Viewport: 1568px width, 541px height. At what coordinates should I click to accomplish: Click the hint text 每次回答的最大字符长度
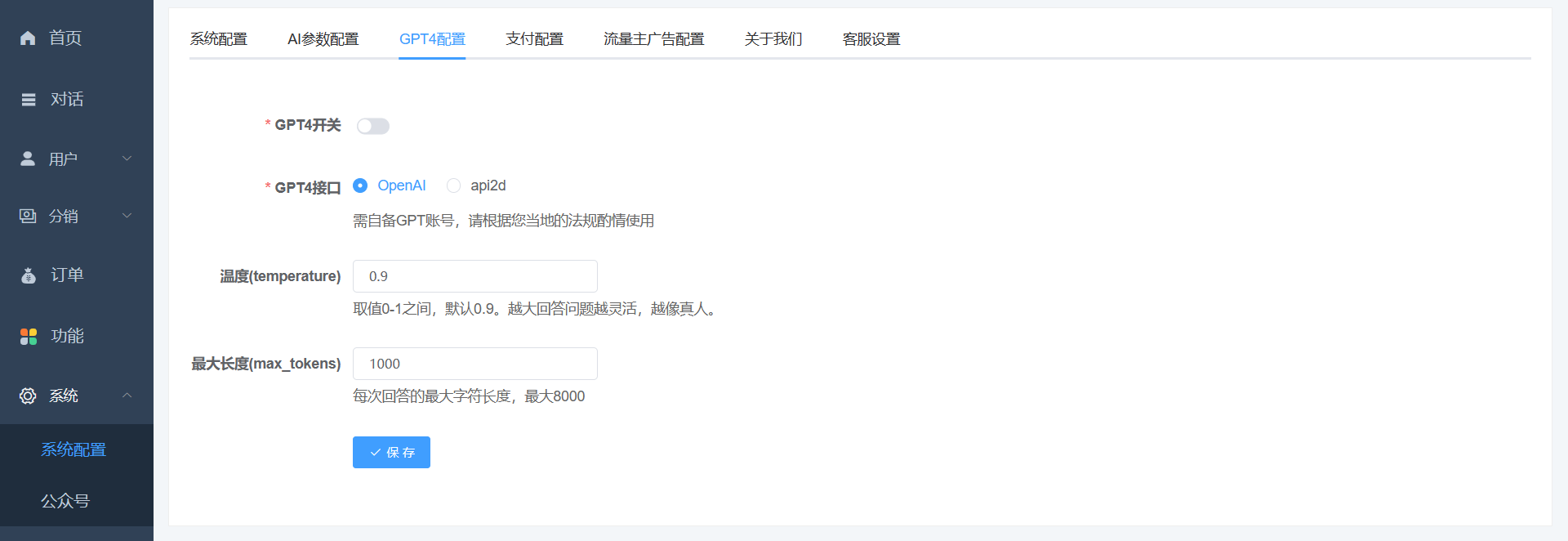[432, 396]
